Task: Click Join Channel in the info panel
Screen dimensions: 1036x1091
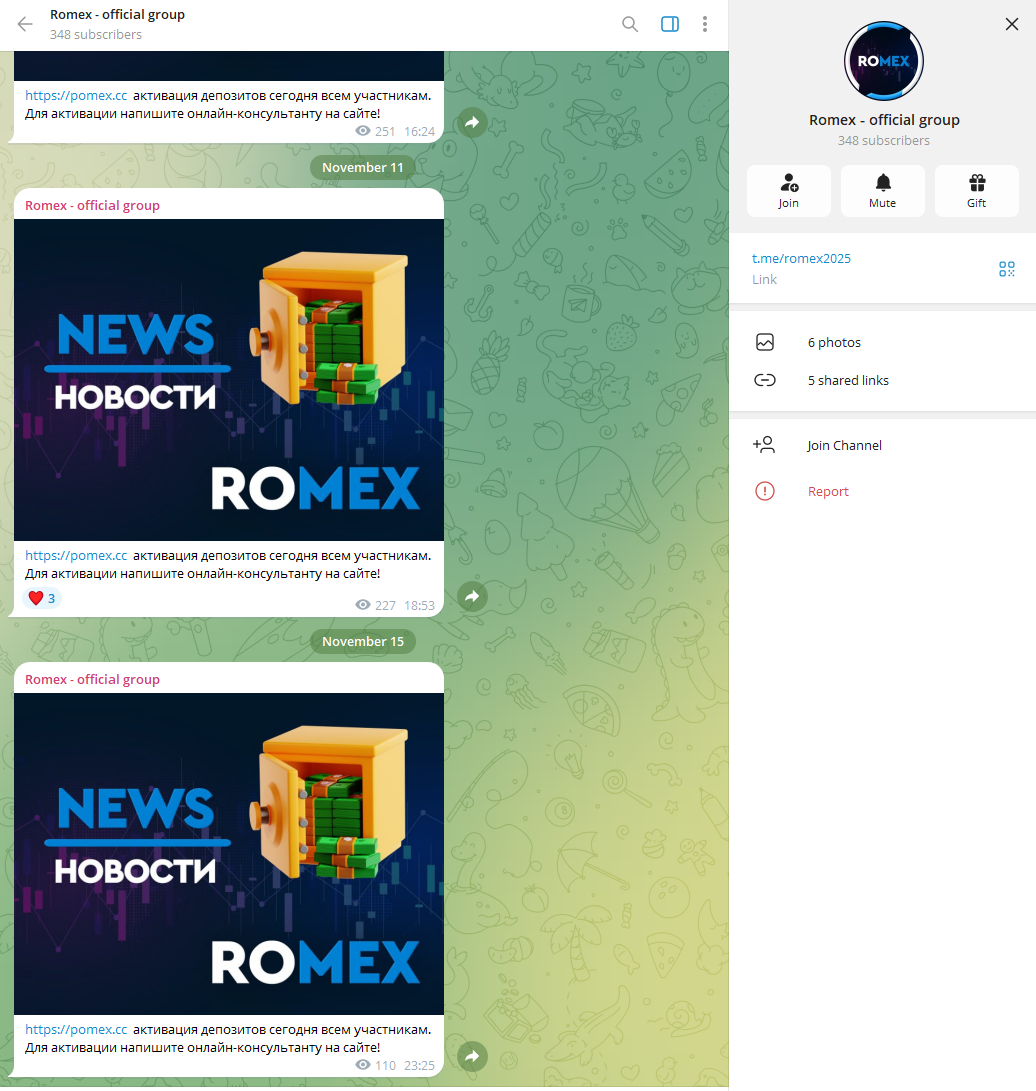Action: point(844,445)
